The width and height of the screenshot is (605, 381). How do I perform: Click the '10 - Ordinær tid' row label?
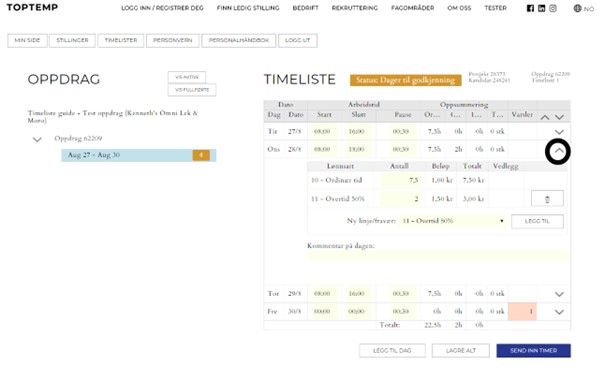click(337, 180)
